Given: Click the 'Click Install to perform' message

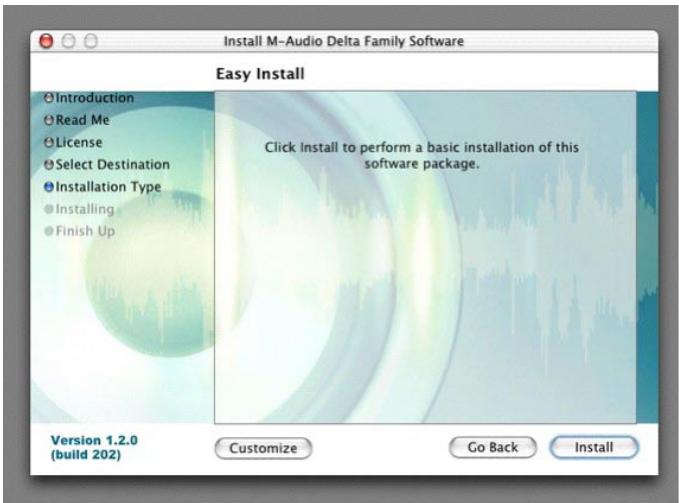Looking at the screenshot, I should click(422, 155).
